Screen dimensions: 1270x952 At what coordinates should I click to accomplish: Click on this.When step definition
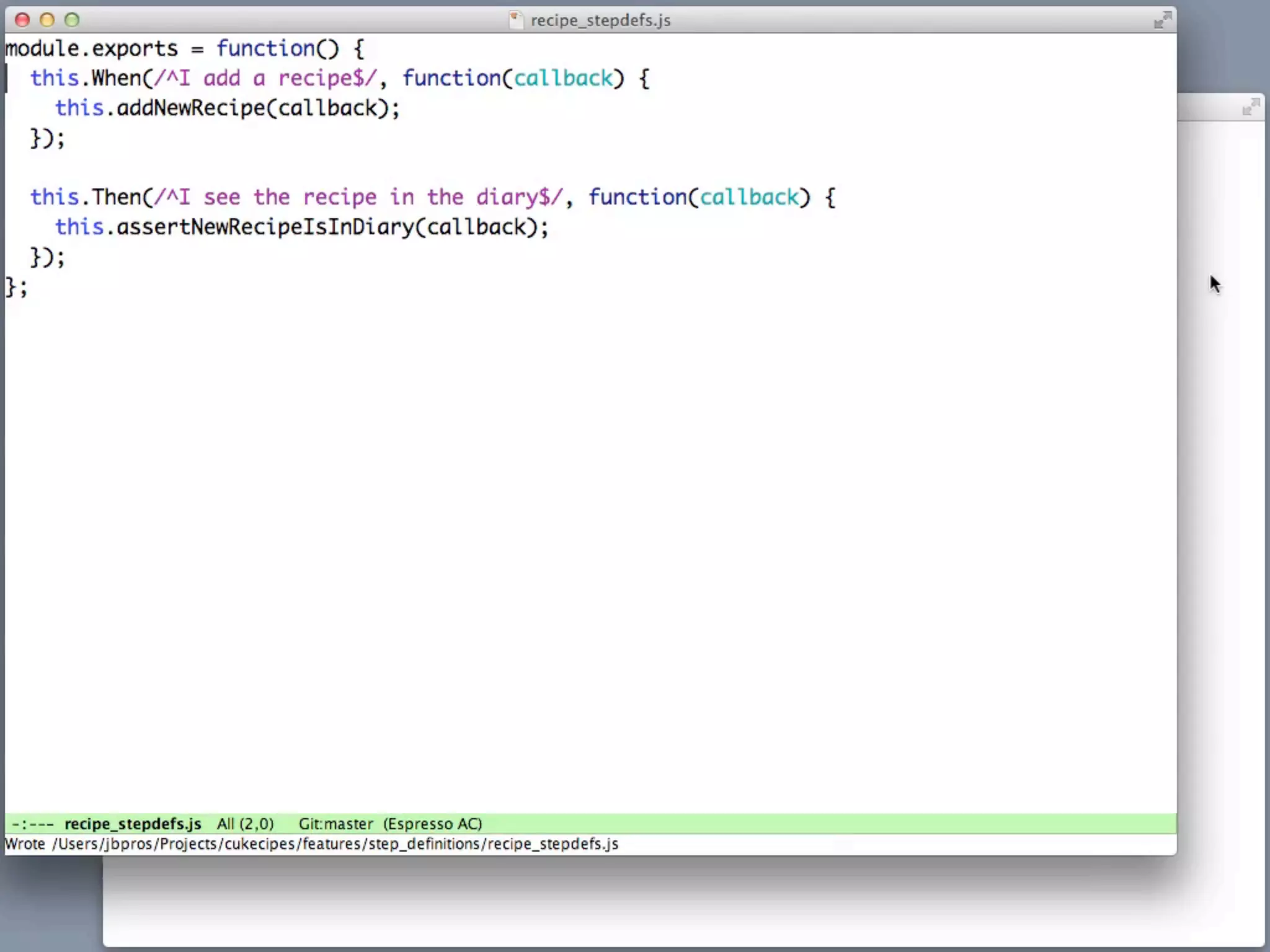86,78
